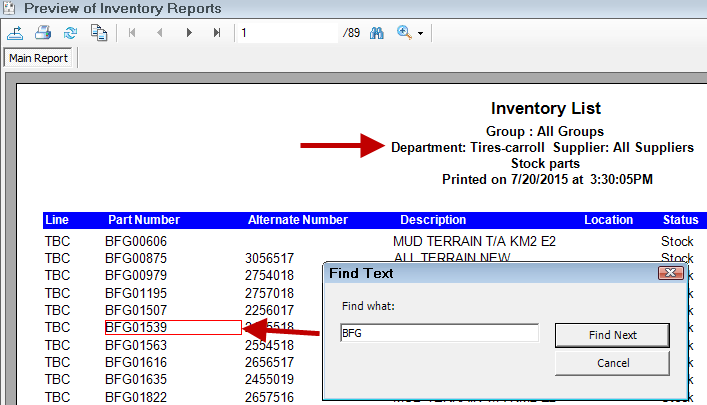Click the page number field

tap(288, 33)
